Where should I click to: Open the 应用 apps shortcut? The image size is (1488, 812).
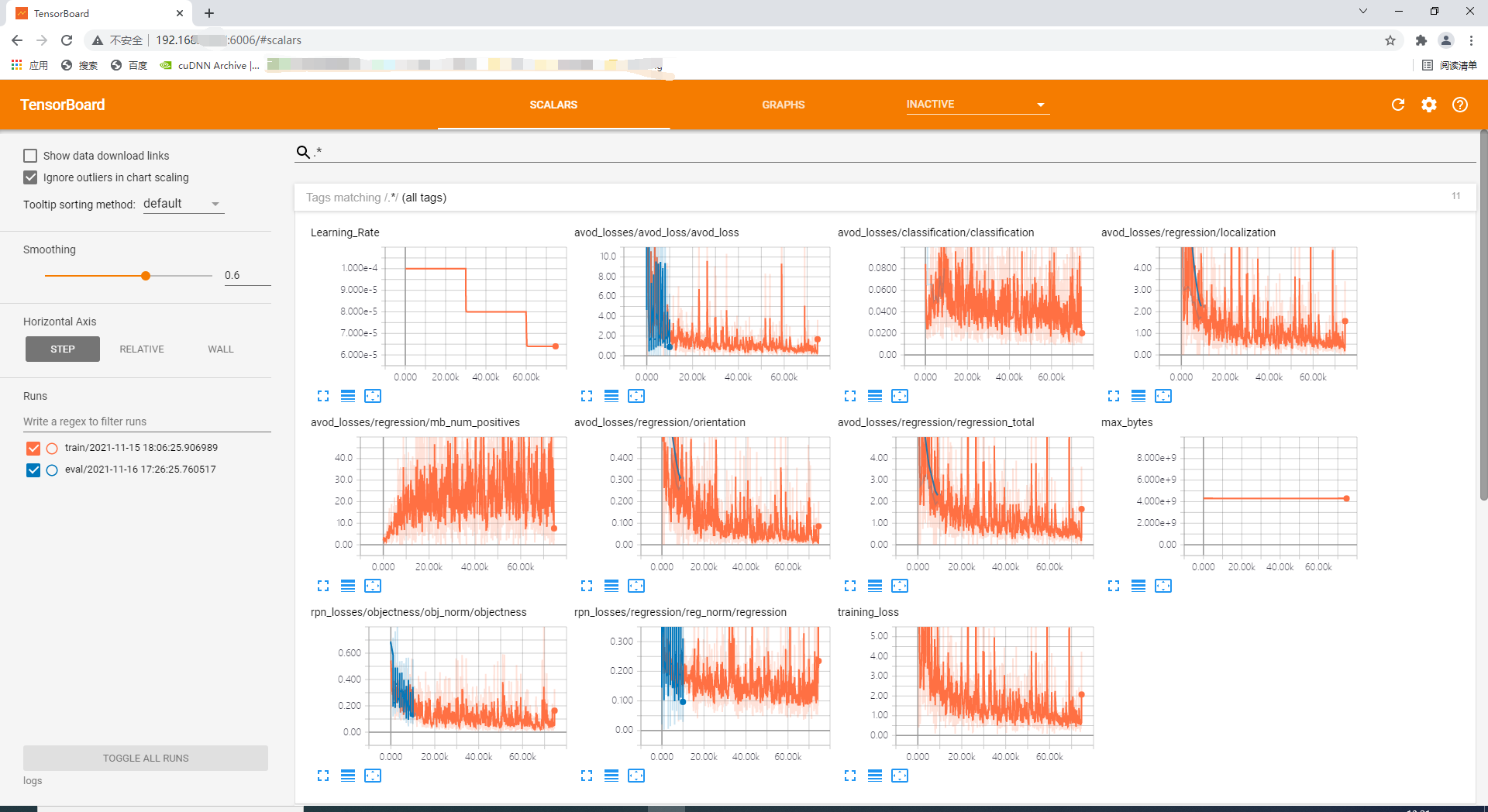(29, 65)
